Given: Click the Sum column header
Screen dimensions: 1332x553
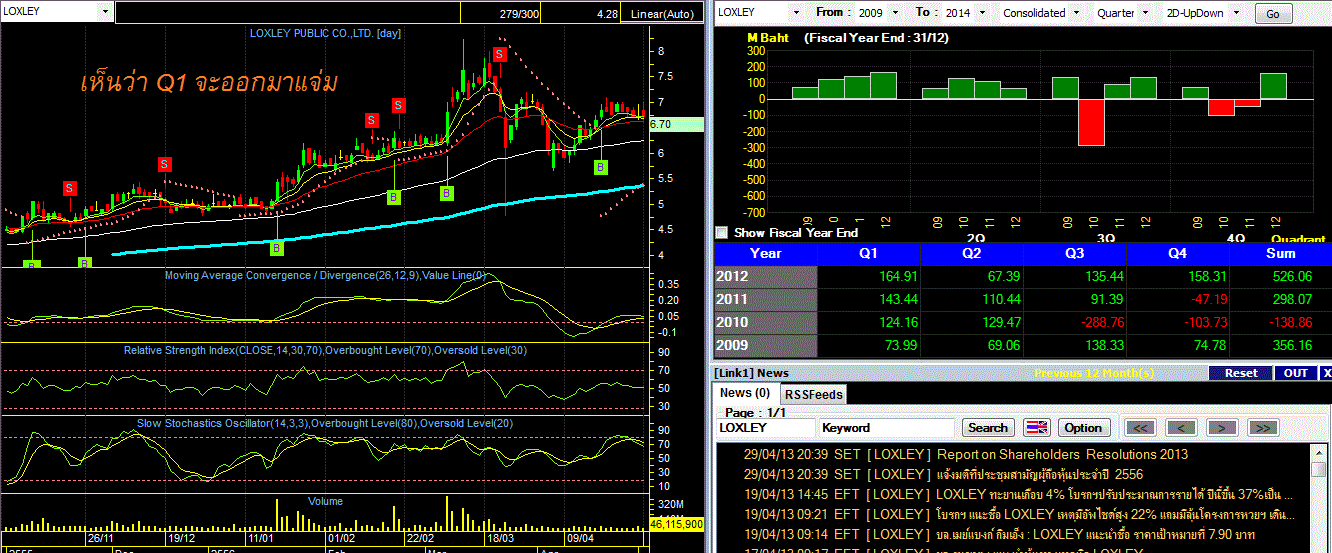Looking at the screenshot, I should [x=1280, y=253].
